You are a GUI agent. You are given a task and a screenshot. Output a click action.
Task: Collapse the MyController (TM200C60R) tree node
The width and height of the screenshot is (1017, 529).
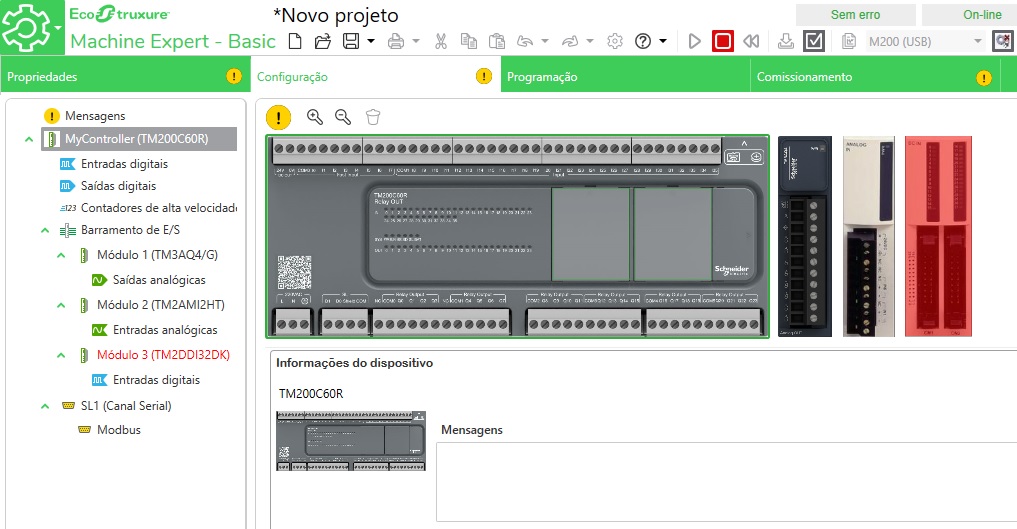click(28, 139)
